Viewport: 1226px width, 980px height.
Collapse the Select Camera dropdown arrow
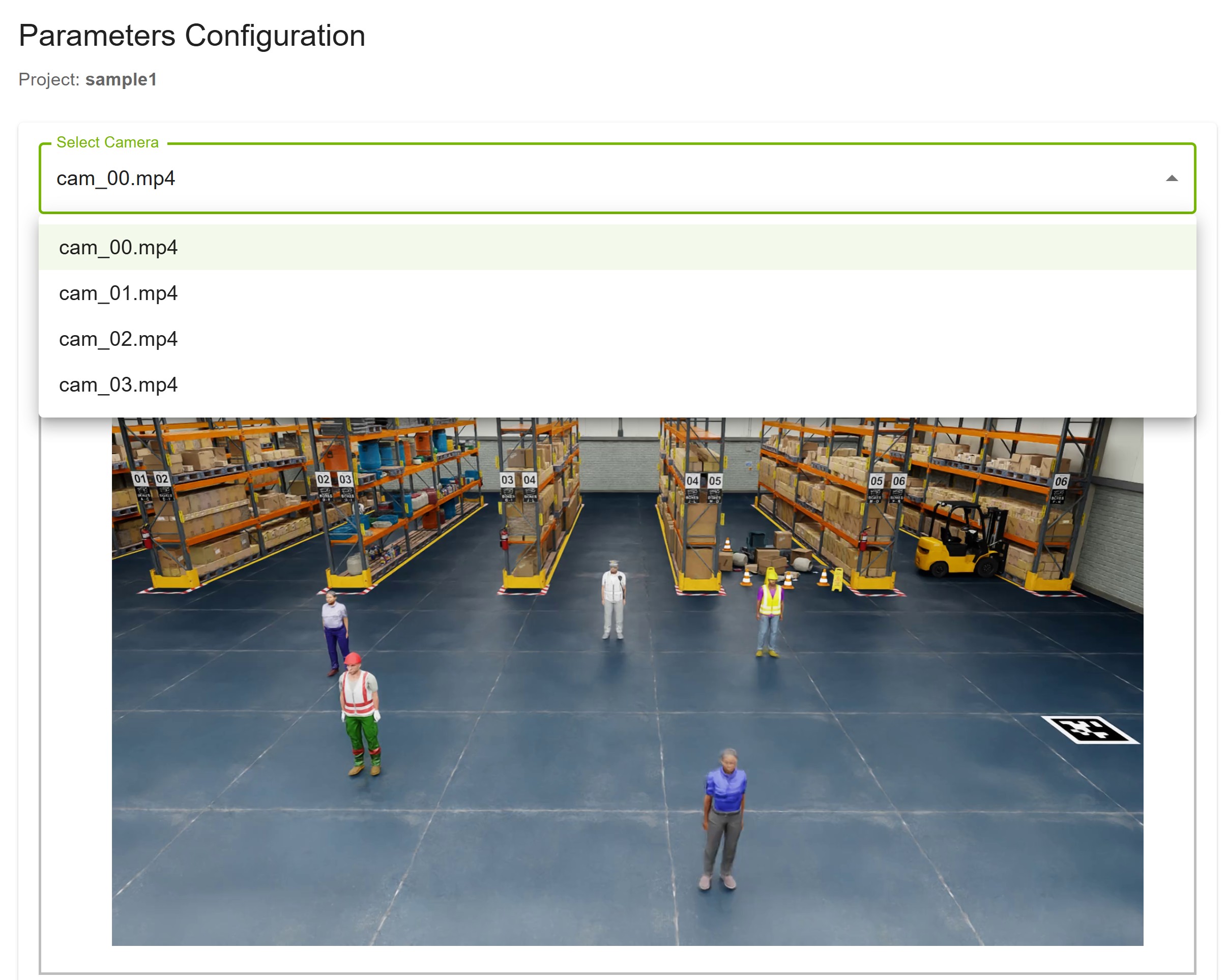click(x=1171, y=179)
